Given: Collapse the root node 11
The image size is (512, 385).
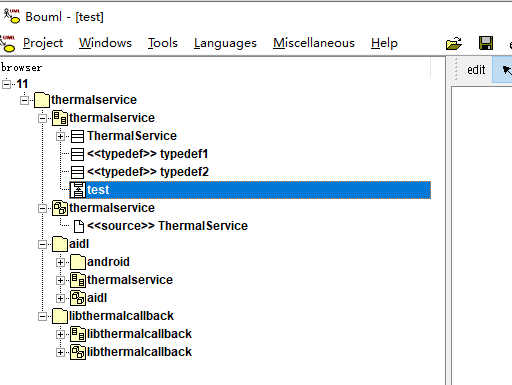Looking at the screenshot, I should [x=6, y=84].
